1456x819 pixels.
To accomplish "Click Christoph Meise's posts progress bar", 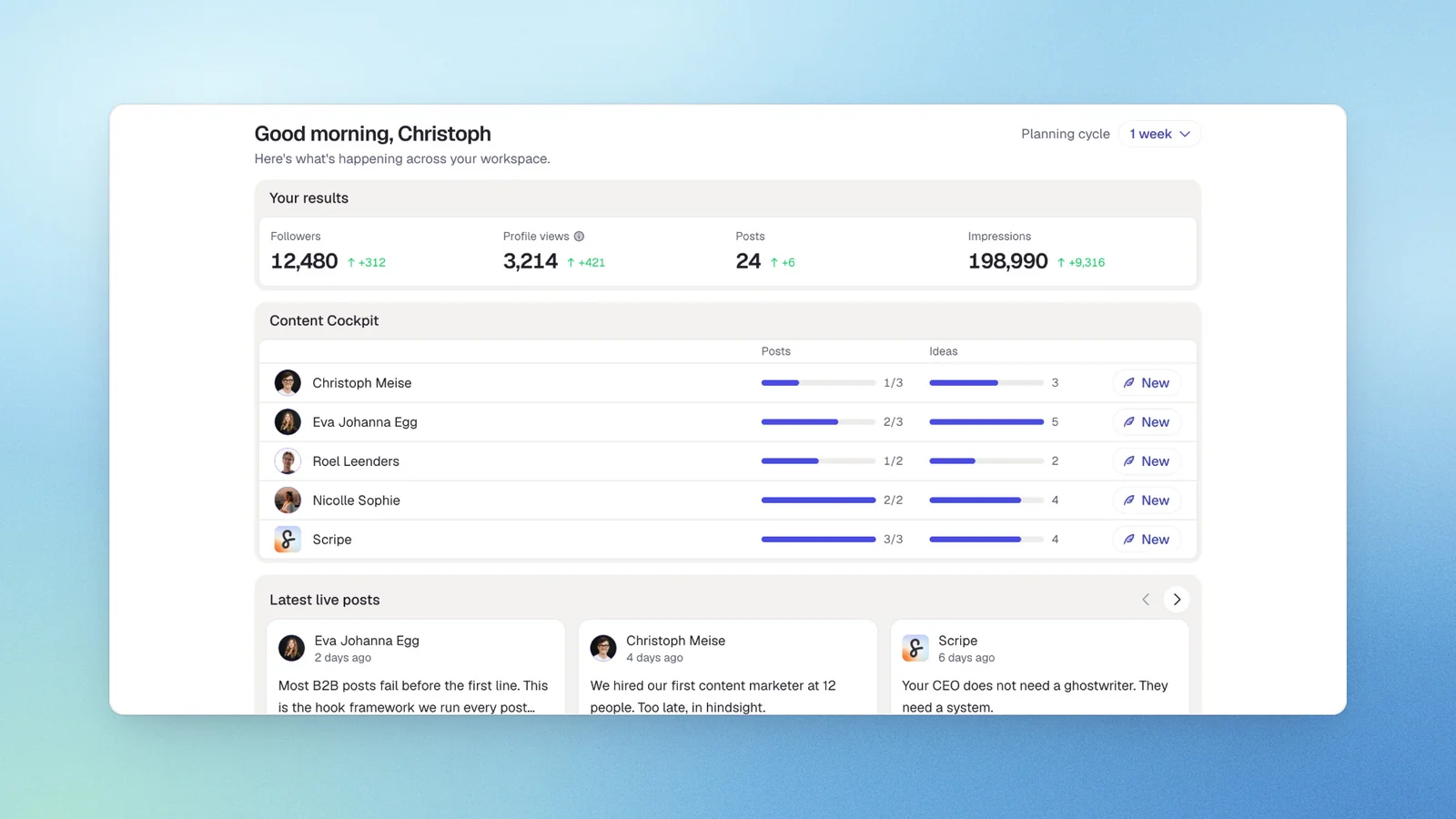I will (818, 383).
